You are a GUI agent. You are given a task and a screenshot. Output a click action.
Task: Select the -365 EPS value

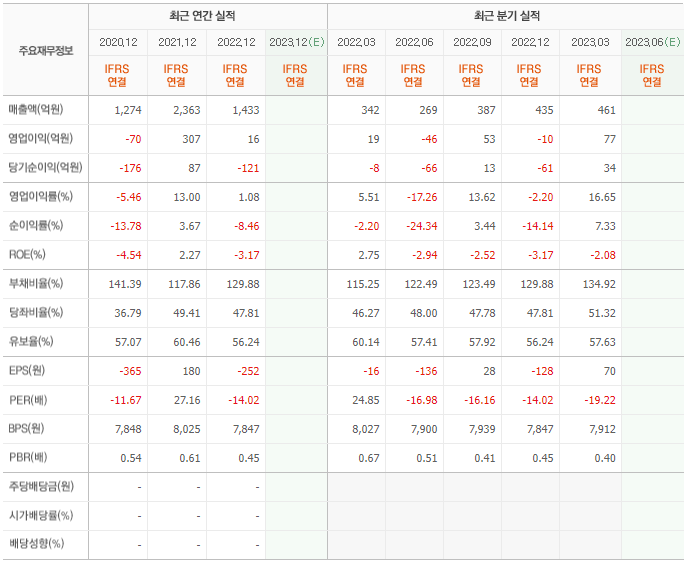click(130, 371)
